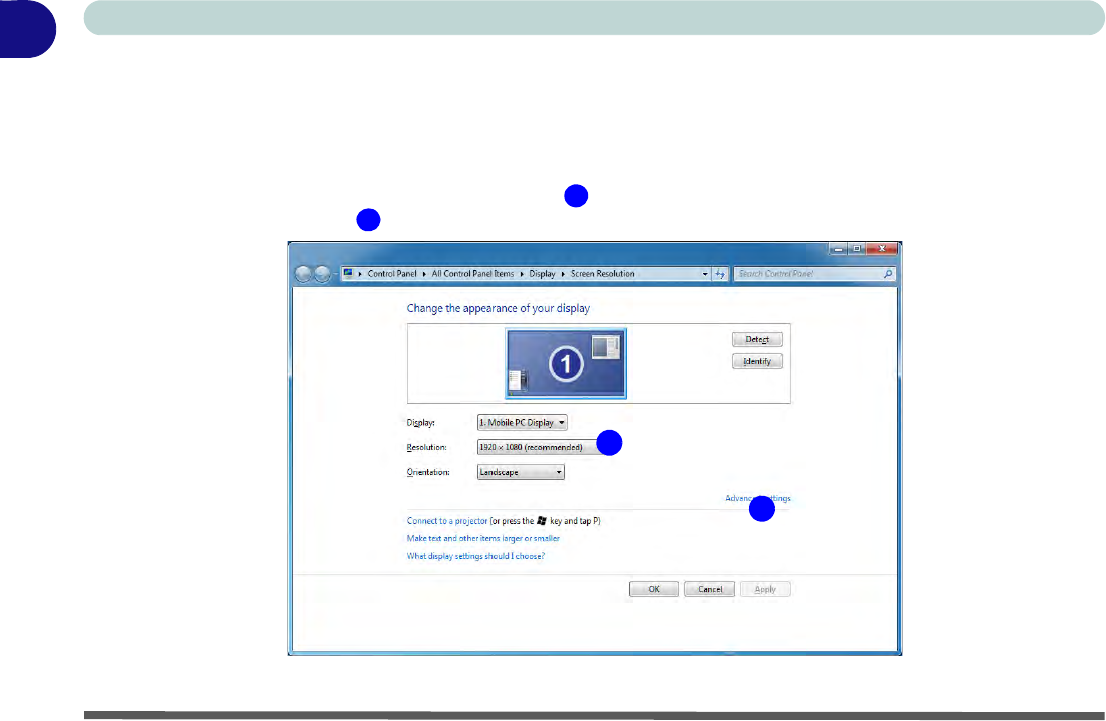The height and width of the screenshot is (721, 1106).
Task: Open the Orientation dropdown set to Landscape
Action: [521, 472]
